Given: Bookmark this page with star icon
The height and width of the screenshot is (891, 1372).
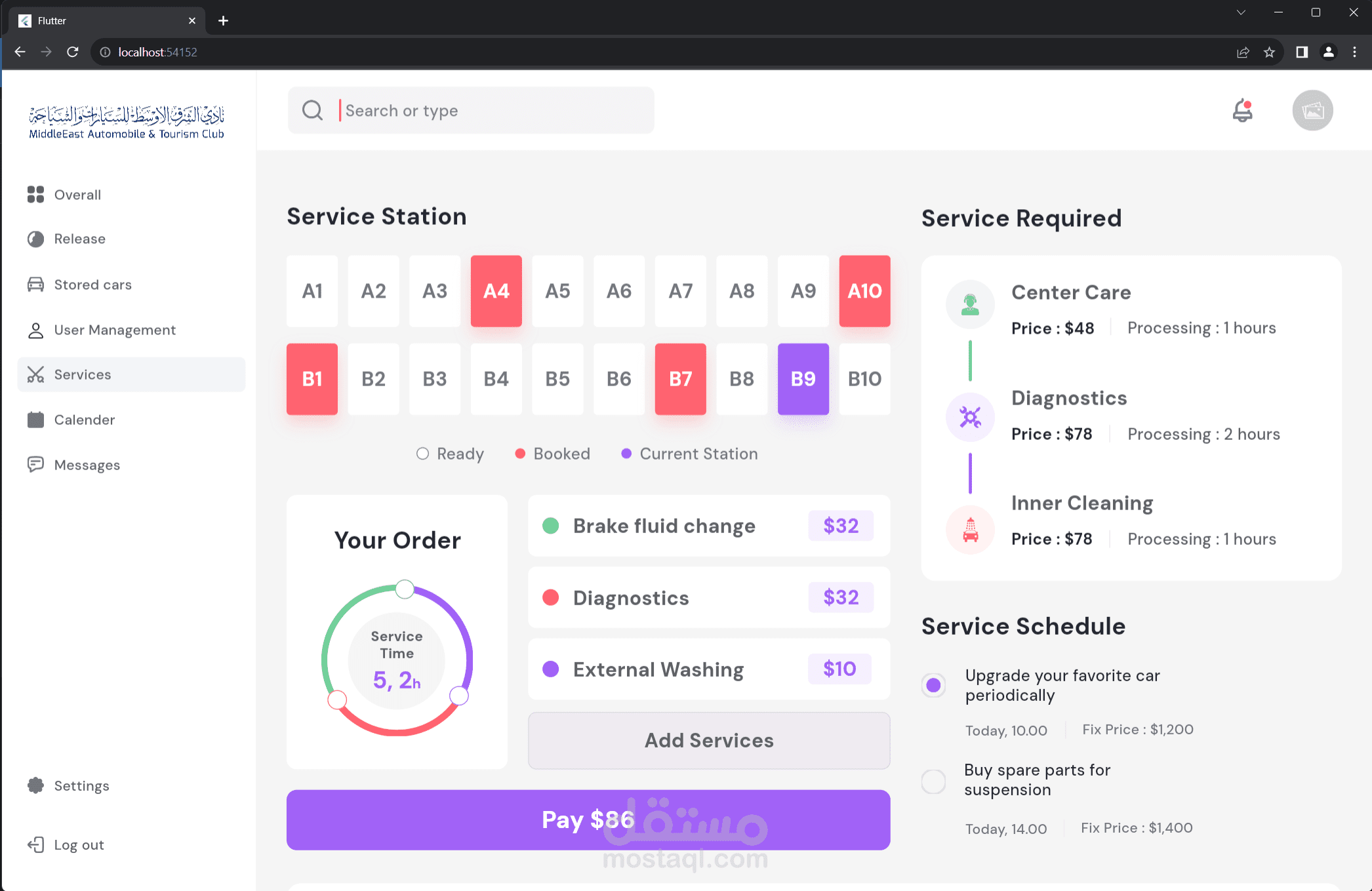Looking at the screenshot, I should [x=1269, y=52].
